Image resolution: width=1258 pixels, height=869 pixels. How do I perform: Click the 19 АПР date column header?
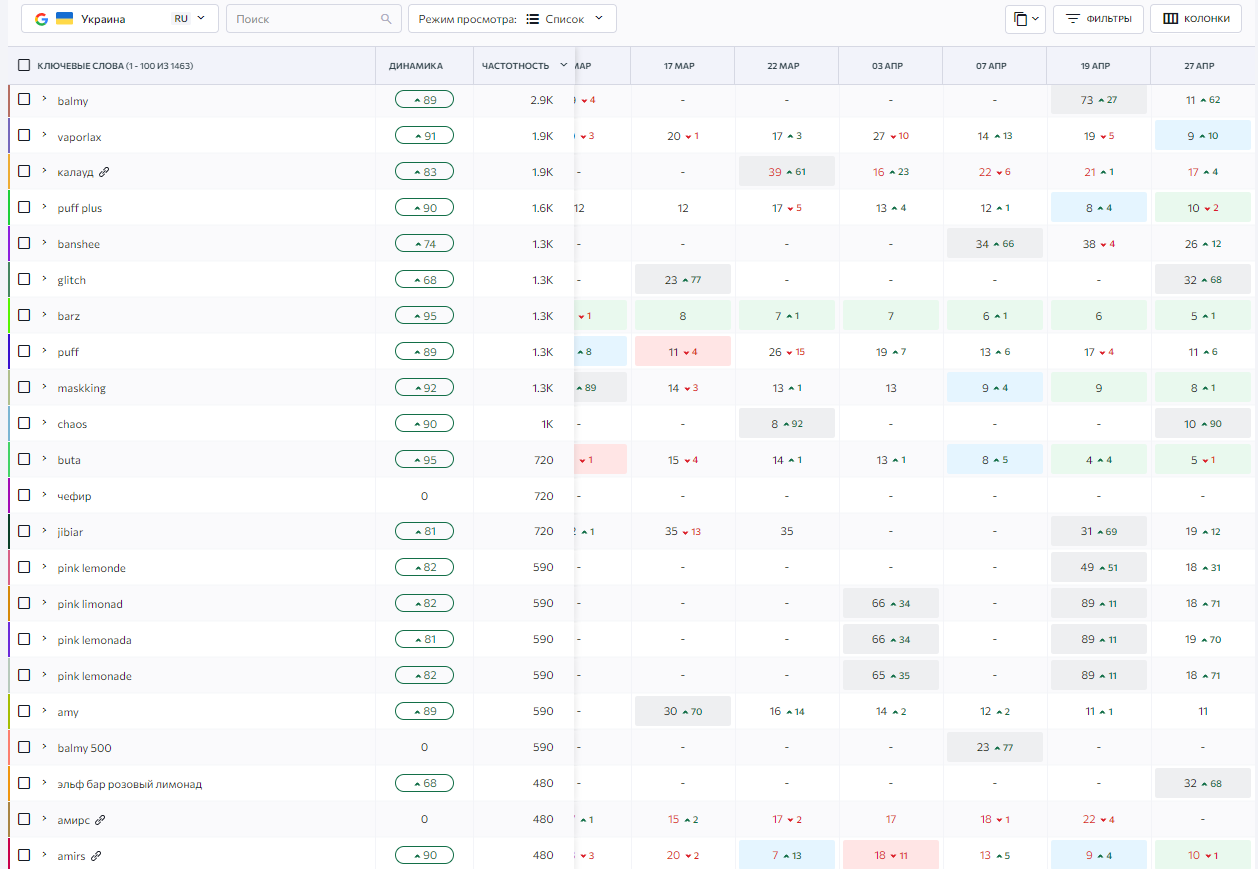point(1095,66)
